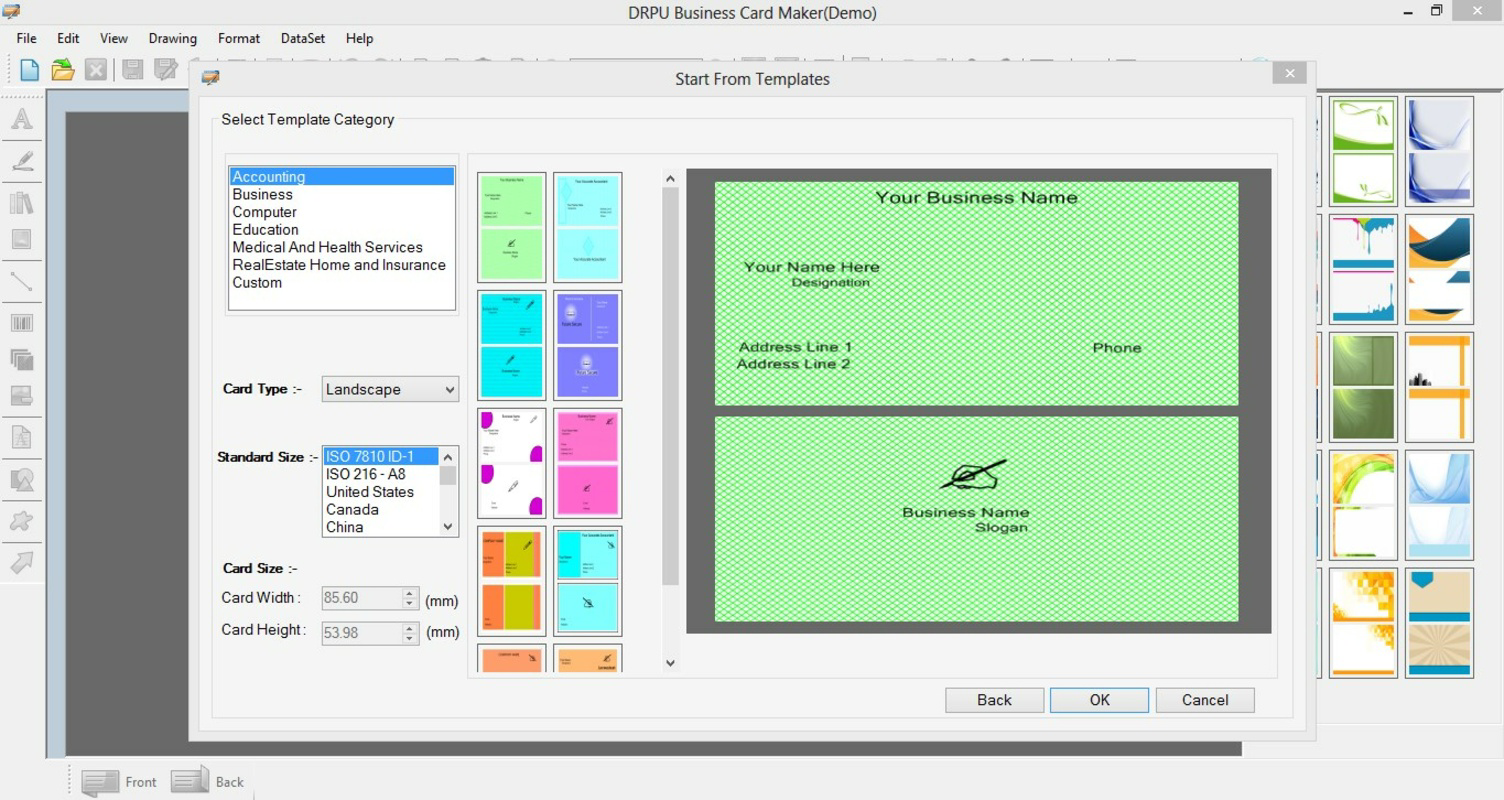The image size is (1504, 800).
Task: Select the Custom template category
Action: click(x=257, y=282)
